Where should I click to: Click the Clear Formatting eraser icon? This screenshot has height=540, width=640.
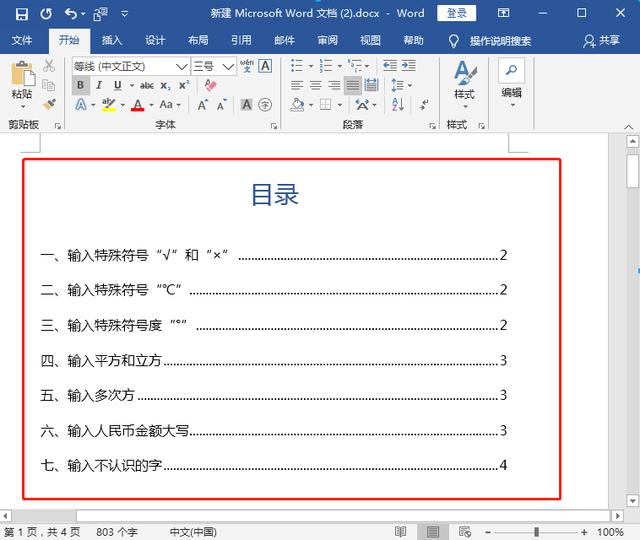tap(211, 85)
